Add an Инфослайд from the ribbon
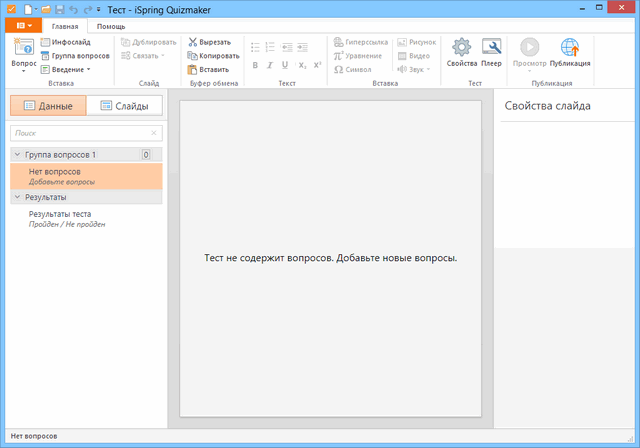This screenshot has width=640, height=448. [65, 43]
